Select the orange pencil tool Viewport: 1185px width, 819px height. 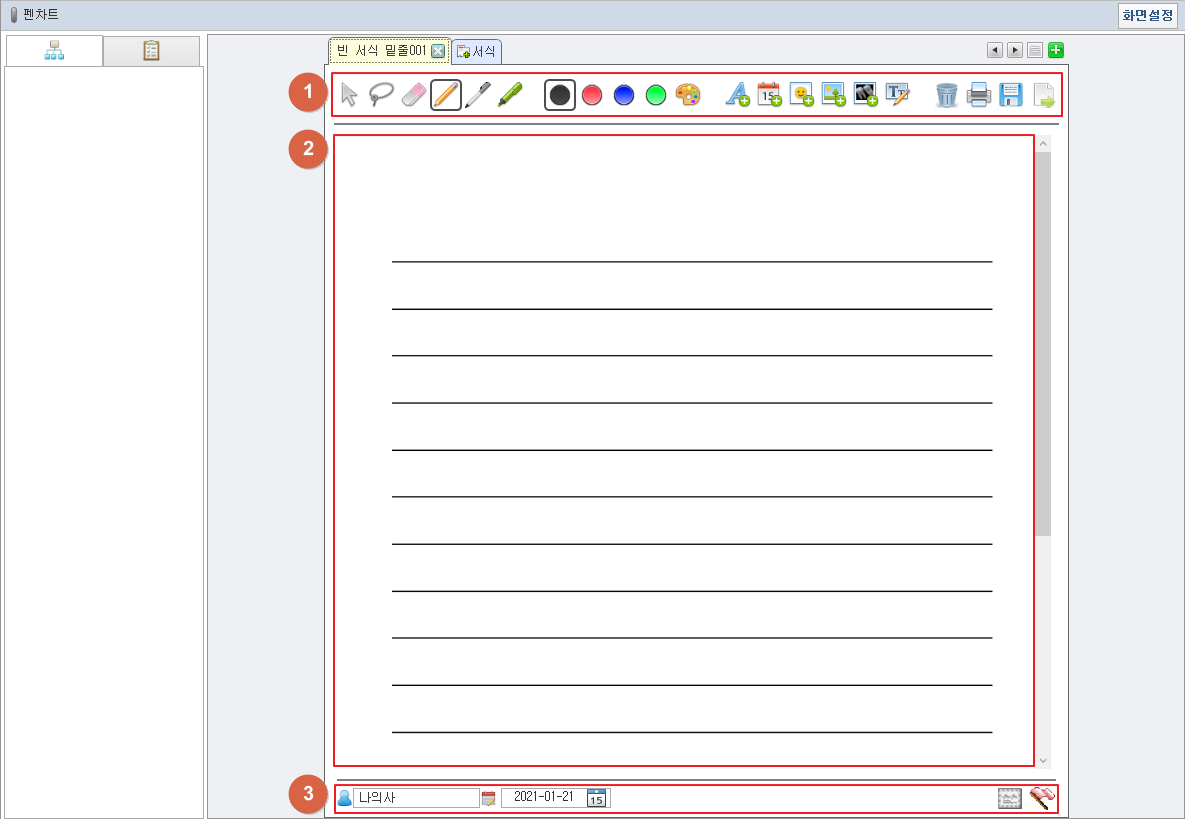[x=446, y=95]
